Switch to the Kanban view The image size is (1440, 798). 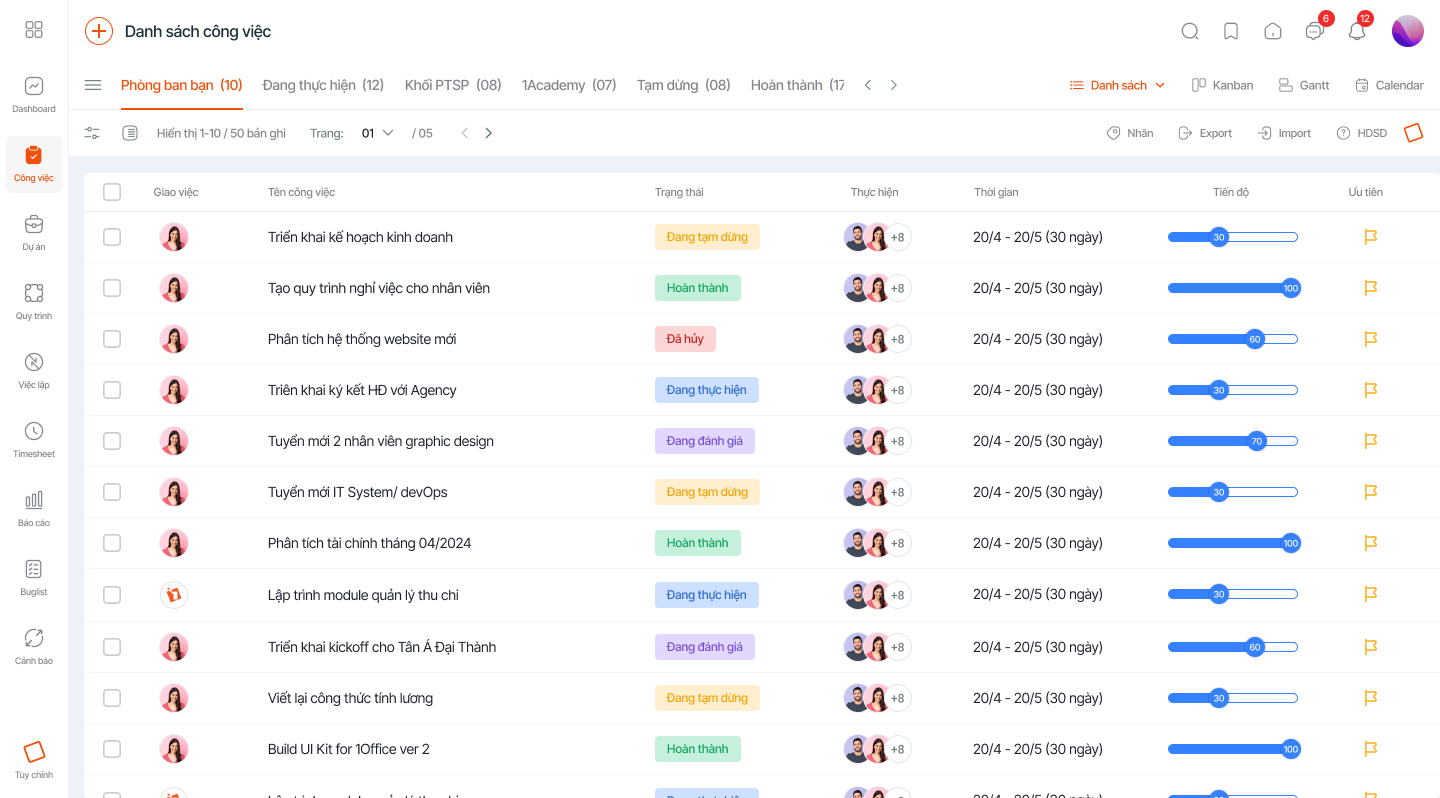pyautogui.click(x=1222, y=85)
